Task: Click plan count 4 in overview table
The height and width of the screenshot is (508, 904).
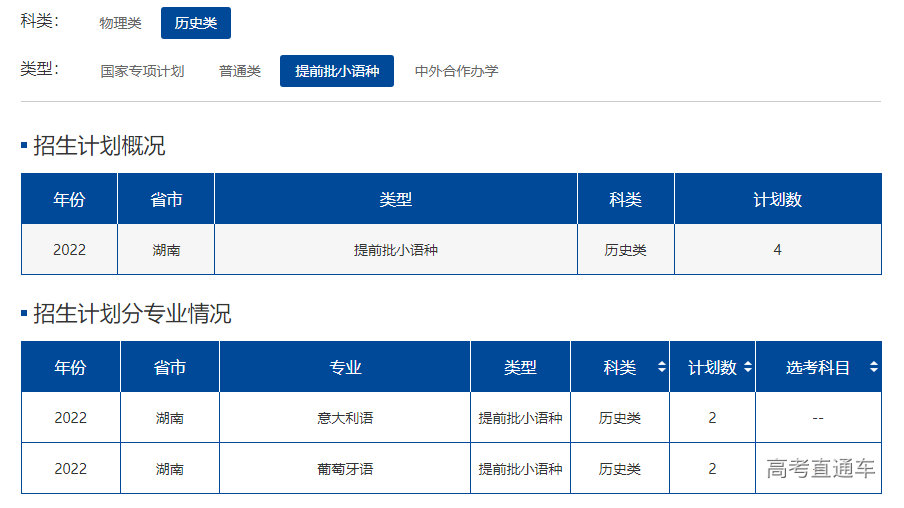Action: point(777,250)
